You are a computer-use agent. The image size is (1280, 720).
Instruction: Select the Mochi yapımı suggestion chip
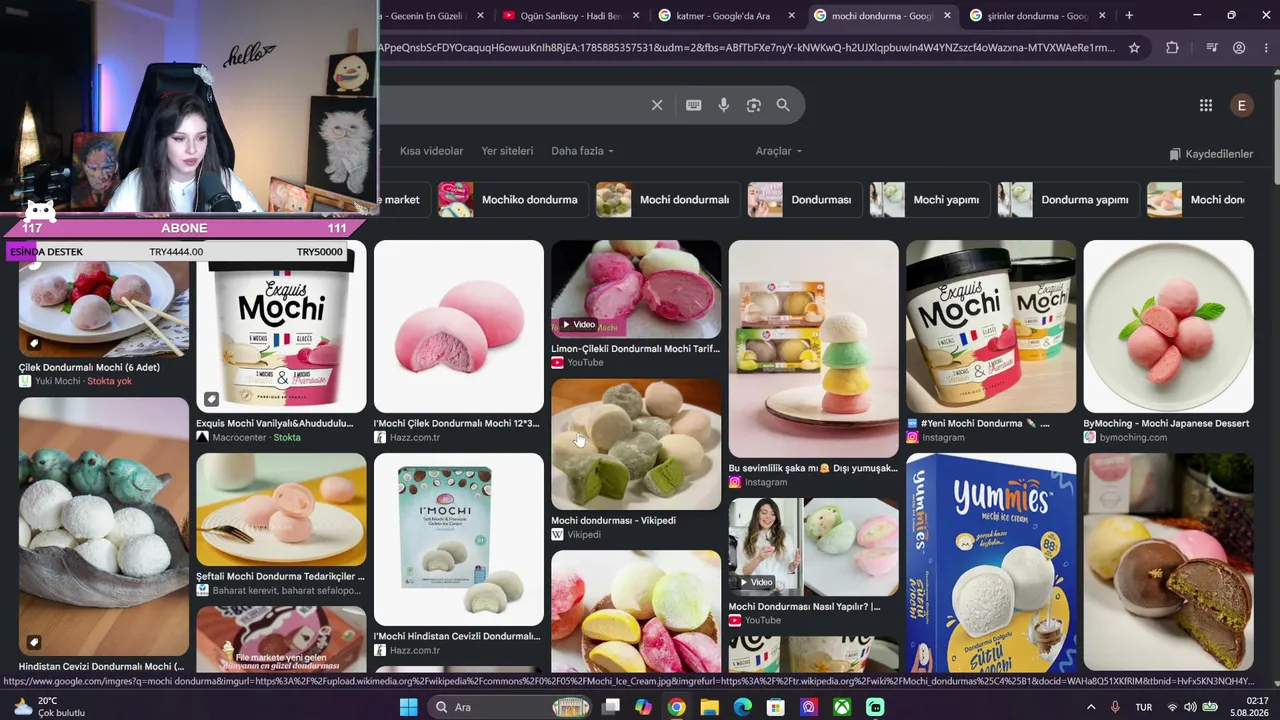tap(929, 199)
